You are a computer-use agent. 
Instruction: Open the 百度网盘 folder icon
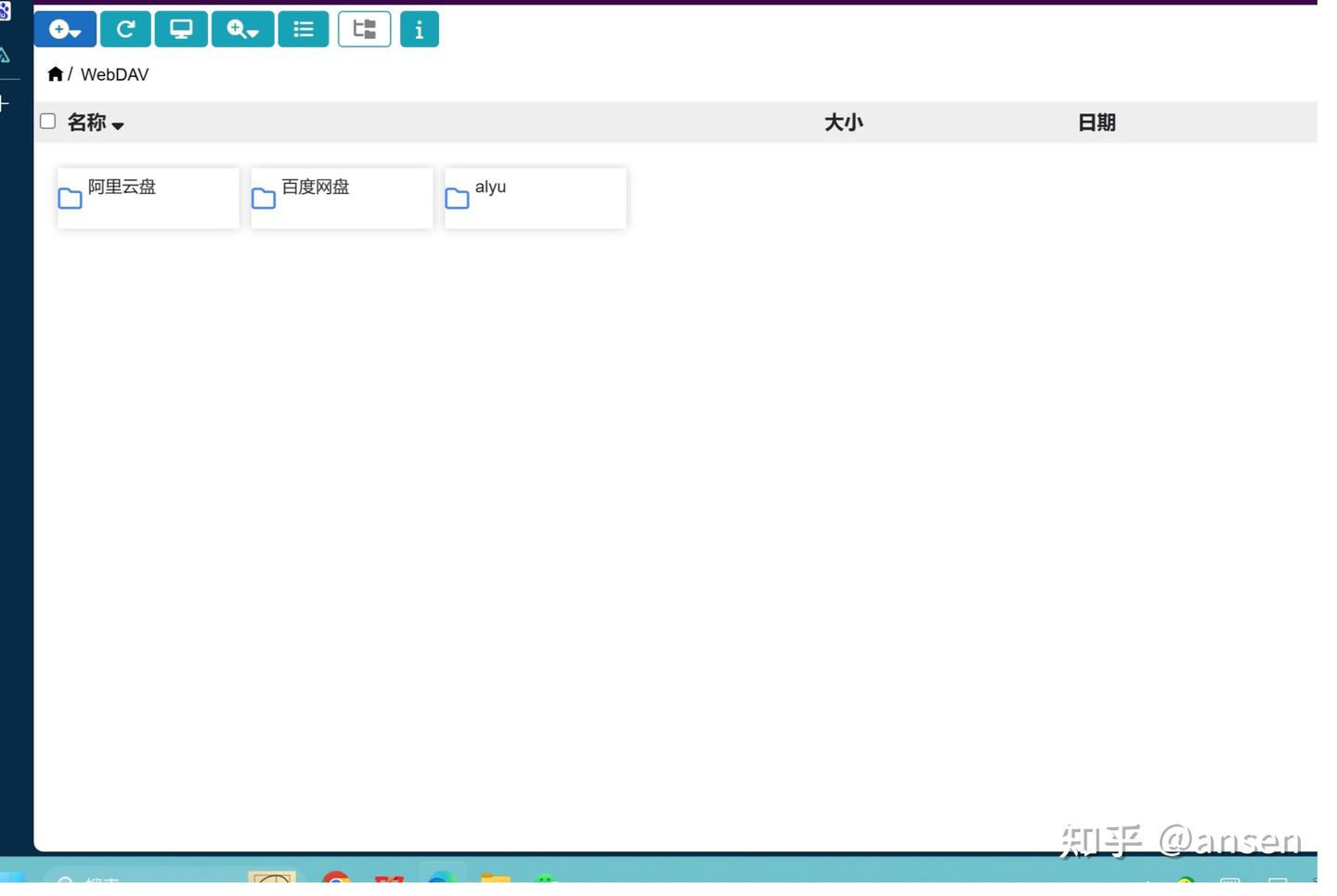point(263,198)
